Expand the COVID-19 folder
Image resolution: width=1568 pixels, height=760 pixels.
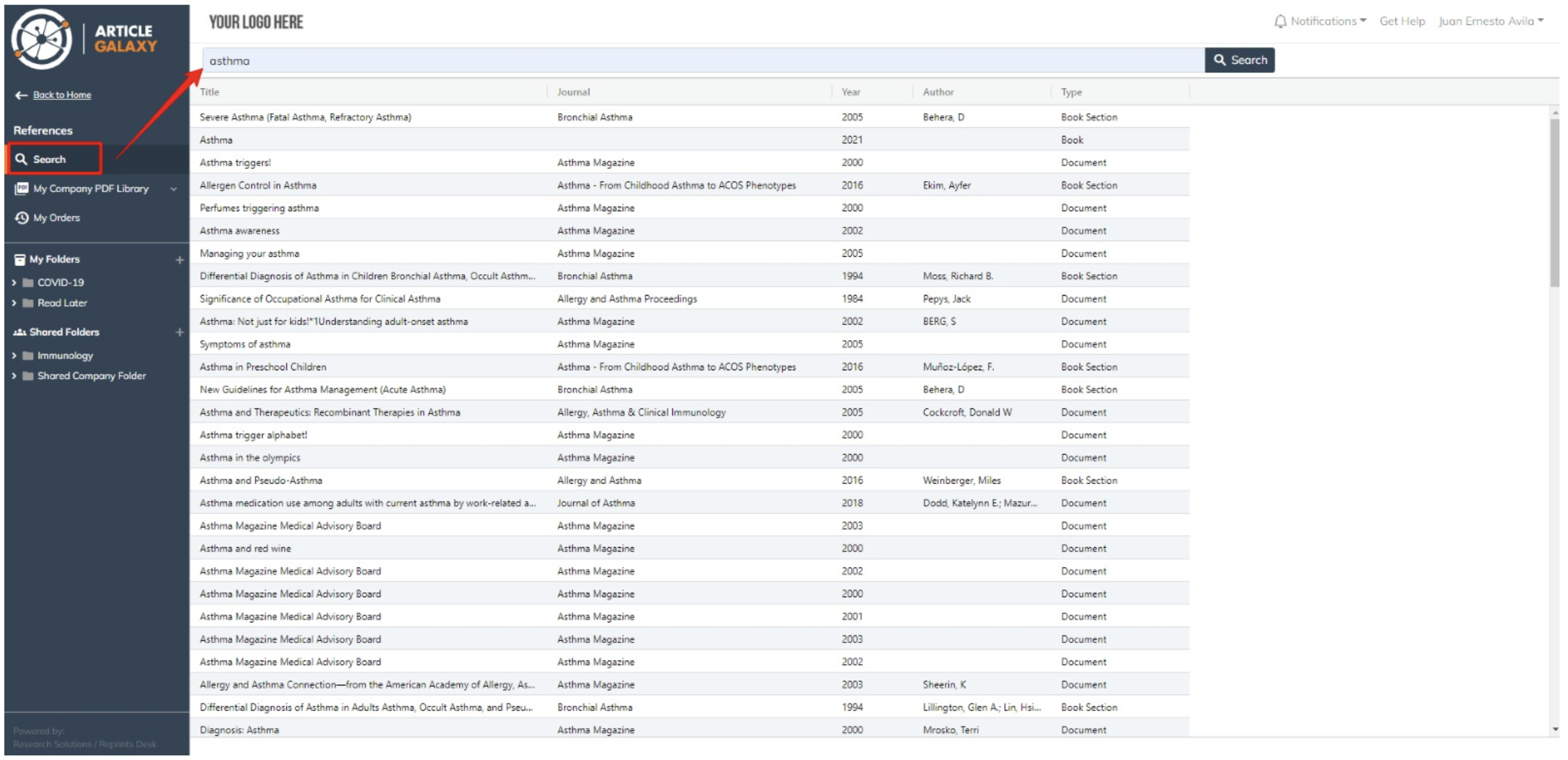(14, 282)
